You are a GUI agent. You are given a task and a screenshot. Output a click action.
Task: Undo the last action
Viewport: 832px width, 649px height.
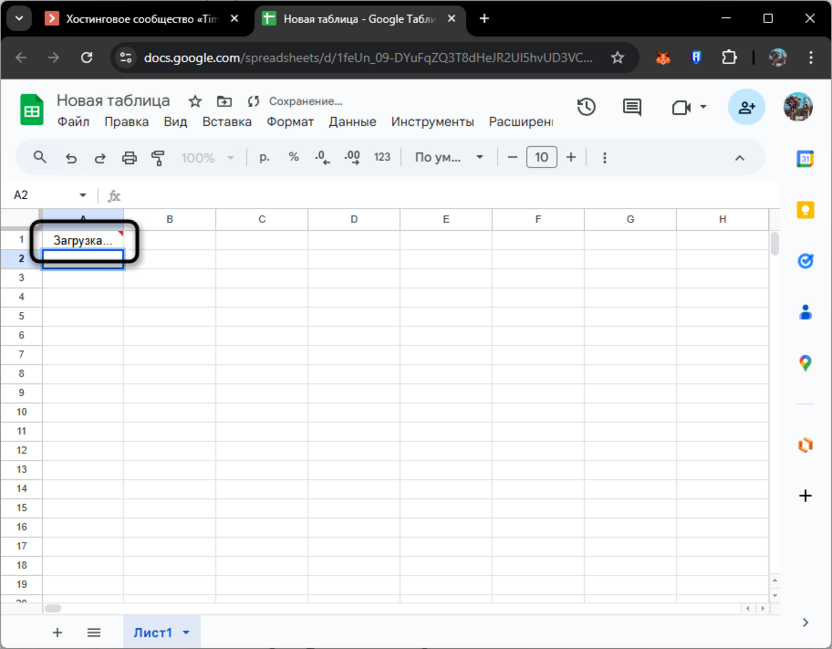pyautogui.click(x=71, y=158)
